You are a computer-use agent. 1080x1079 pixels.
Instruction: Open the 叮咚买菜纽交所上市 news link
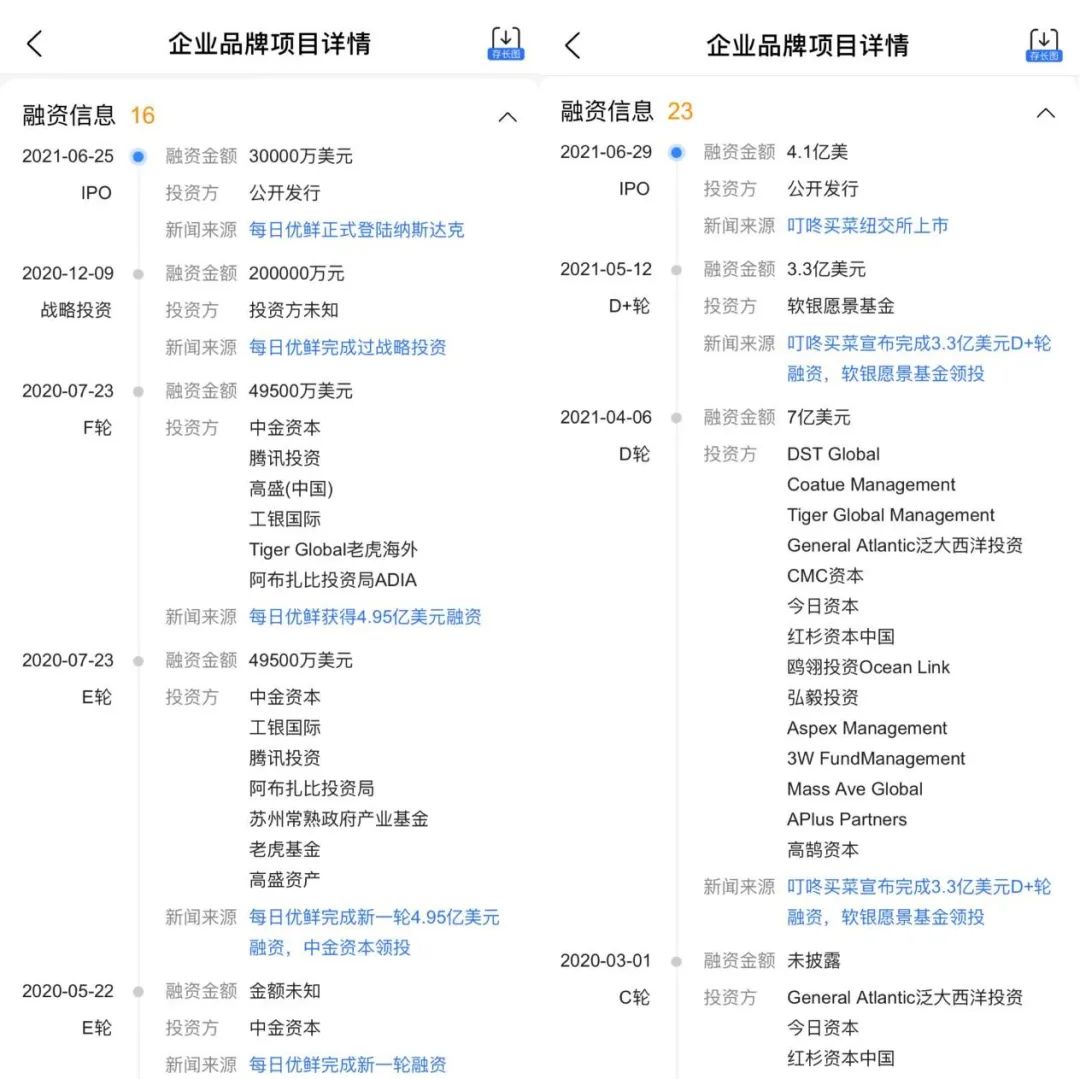[x=867, y=226]
